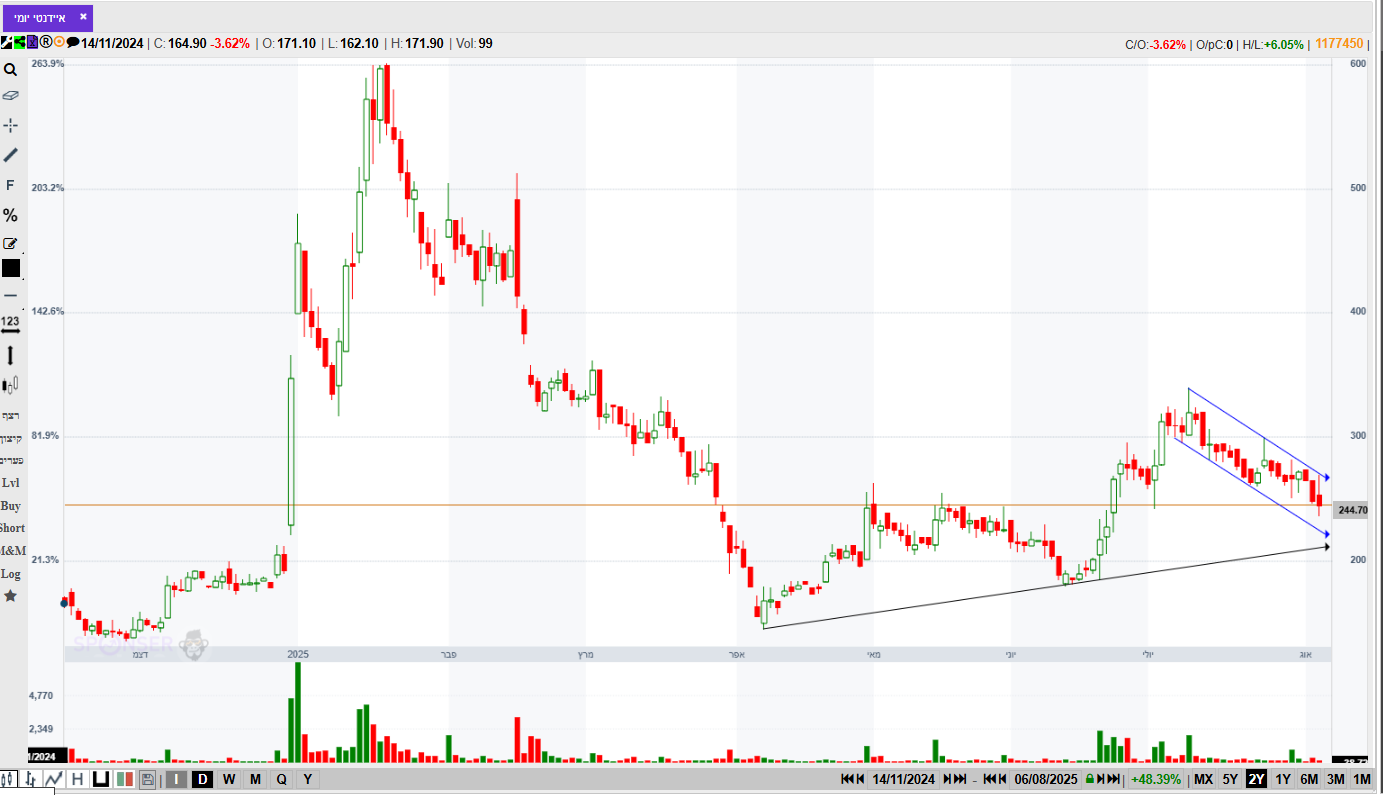Add chart to favorites with star icon

pyautogui.click(x=10, y=596)
